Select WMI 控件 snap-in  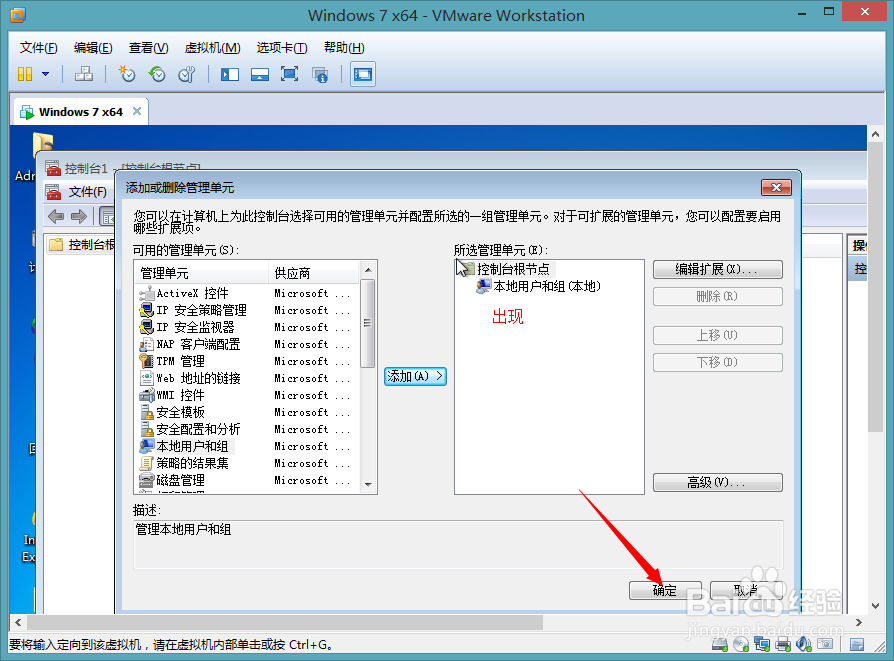tap(247, 395)
